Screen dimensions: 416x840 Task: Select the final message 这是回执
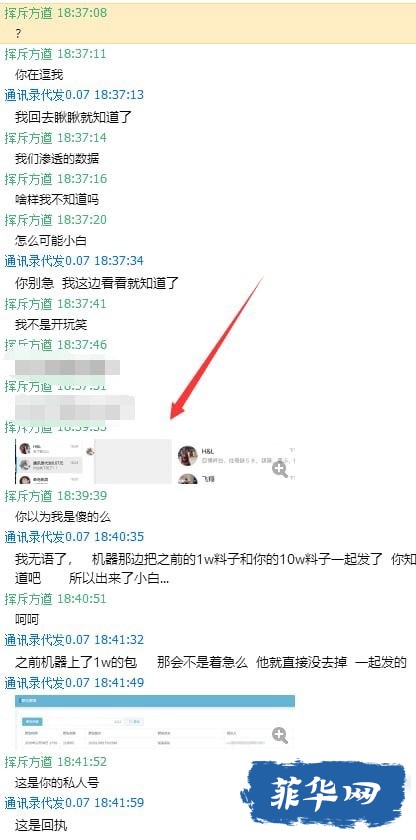click(x=41, y=825)
